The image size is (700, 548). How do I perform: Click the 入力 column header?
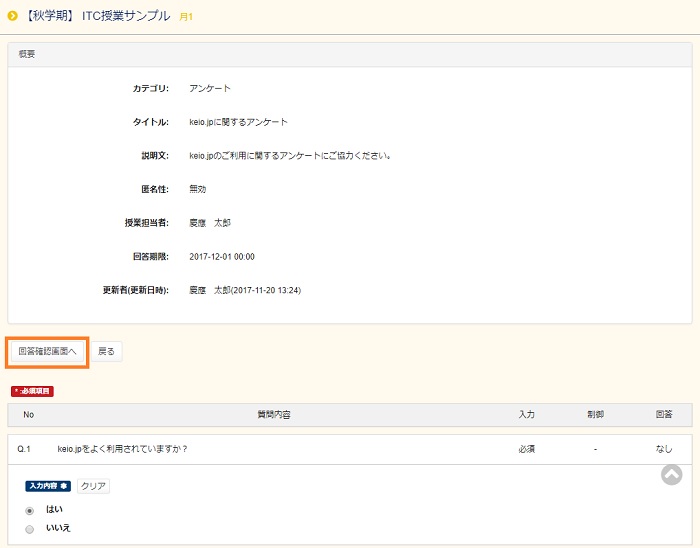tap(526, 414)
